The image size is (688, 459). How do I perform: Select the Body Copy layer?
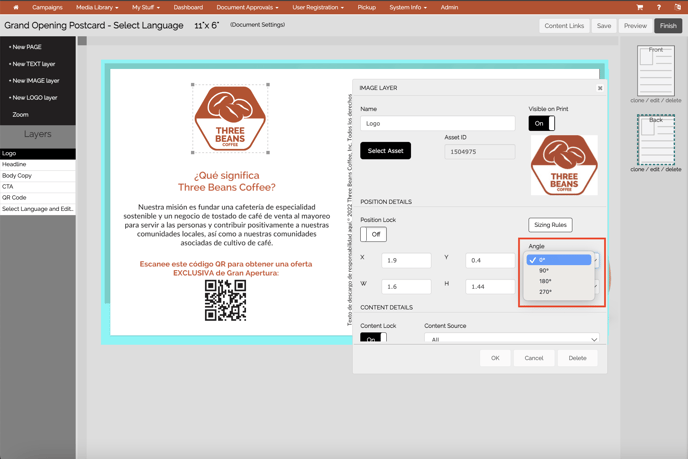[38, 176]
